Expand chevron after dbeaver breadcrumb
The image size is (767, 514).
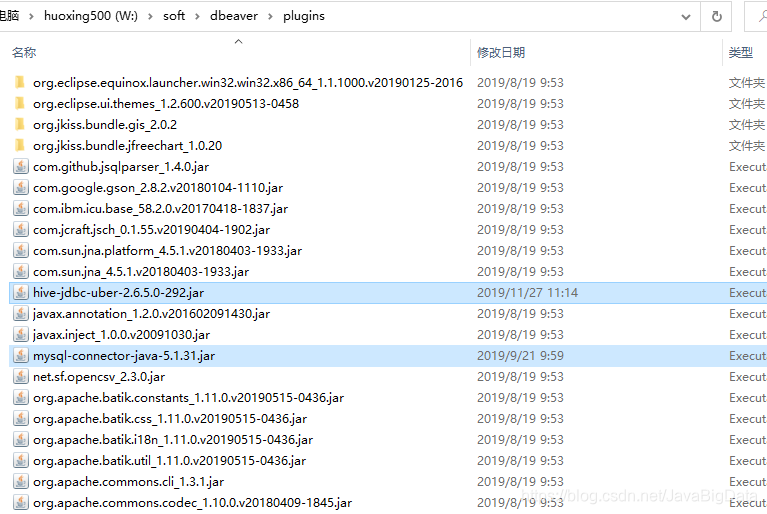(271, 17)
